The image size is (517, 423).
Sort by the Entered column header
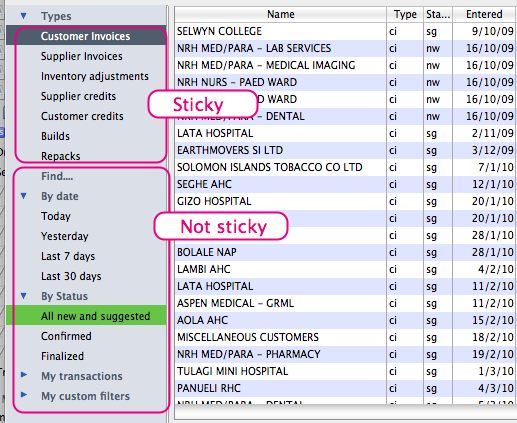(x=484, y=14)
